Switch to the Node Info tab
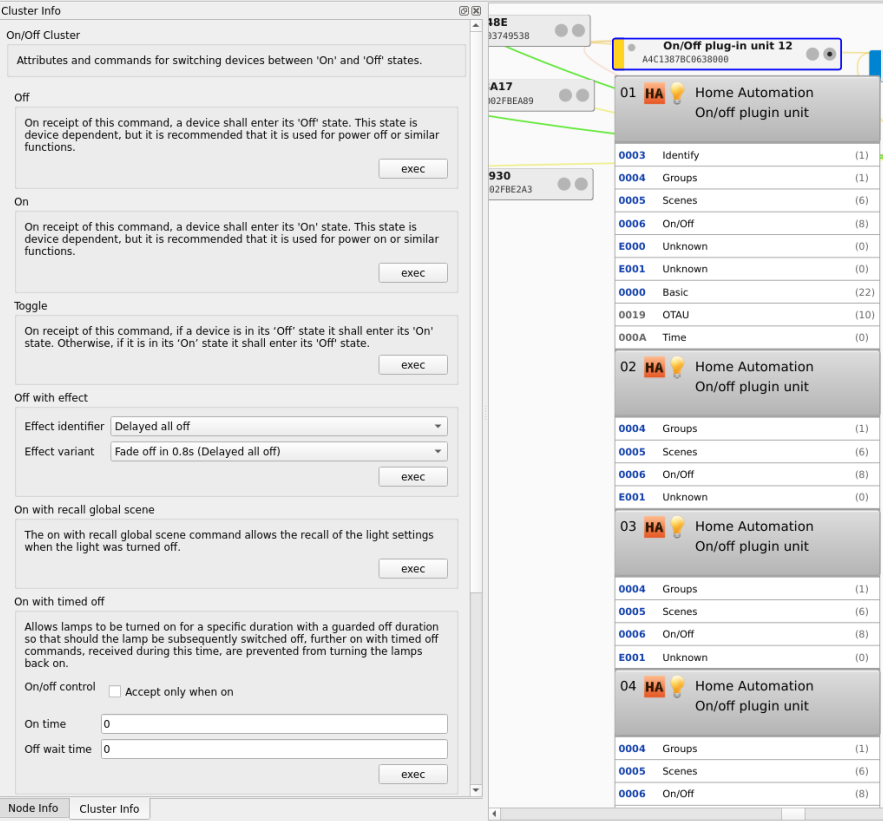 (x=34, y=808)
